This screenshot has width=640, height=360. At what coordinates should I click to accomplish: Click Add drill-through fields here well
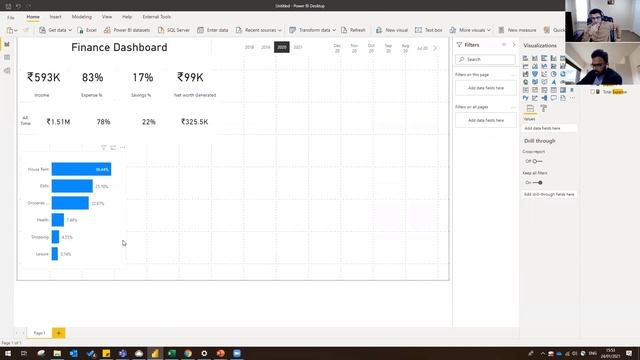click(x=549, y=194)
